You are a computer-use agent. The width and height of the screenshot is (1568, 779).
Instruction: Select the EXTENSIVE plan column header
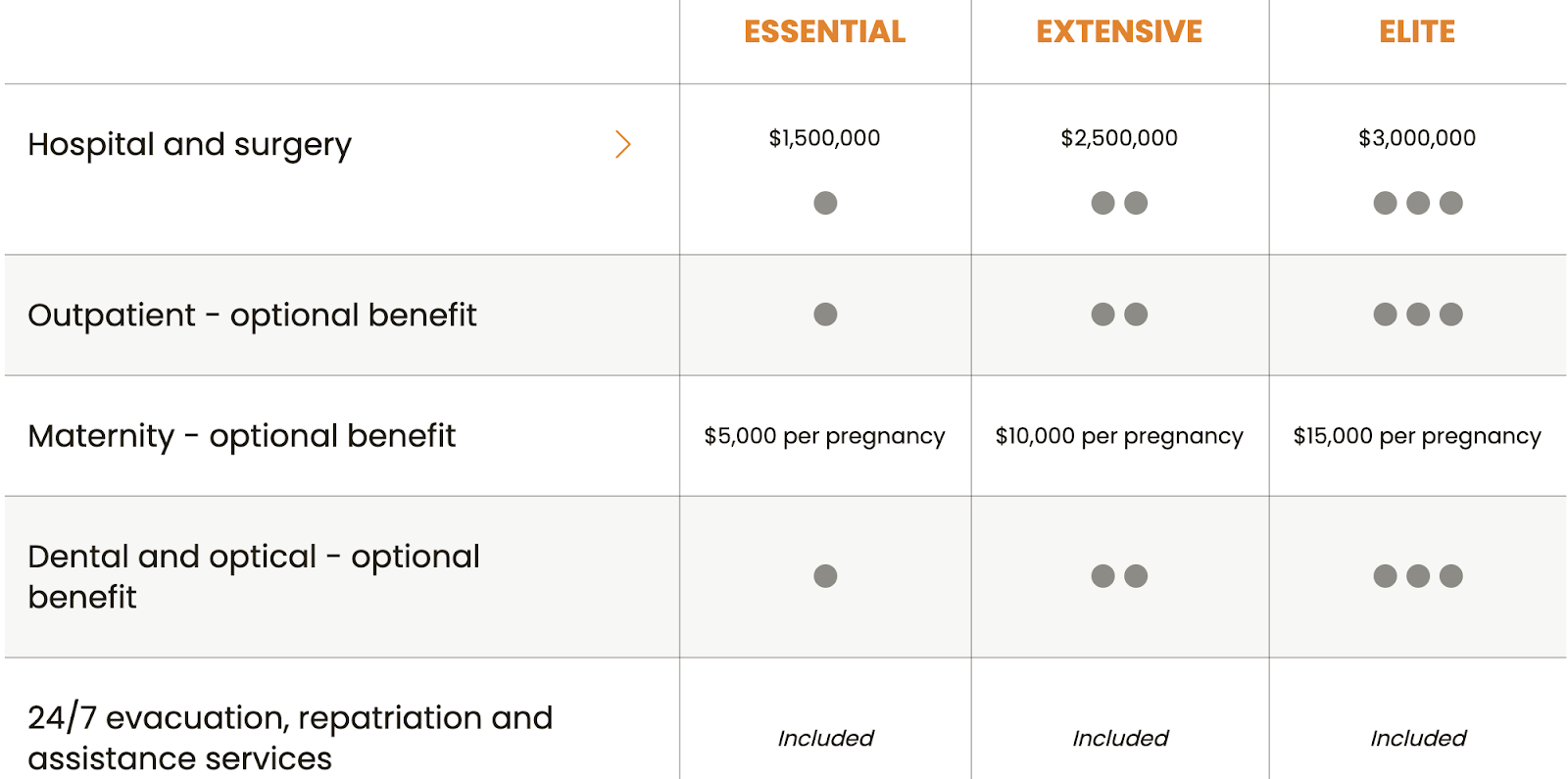pos(1119,32)
